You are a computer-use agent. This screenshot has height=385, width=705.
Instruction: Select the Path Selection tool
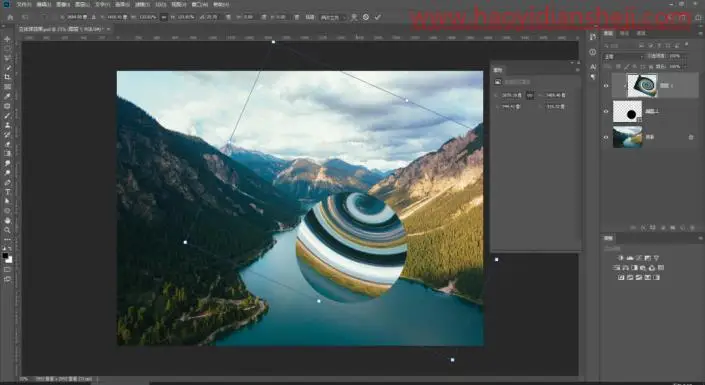pos(7,201)
